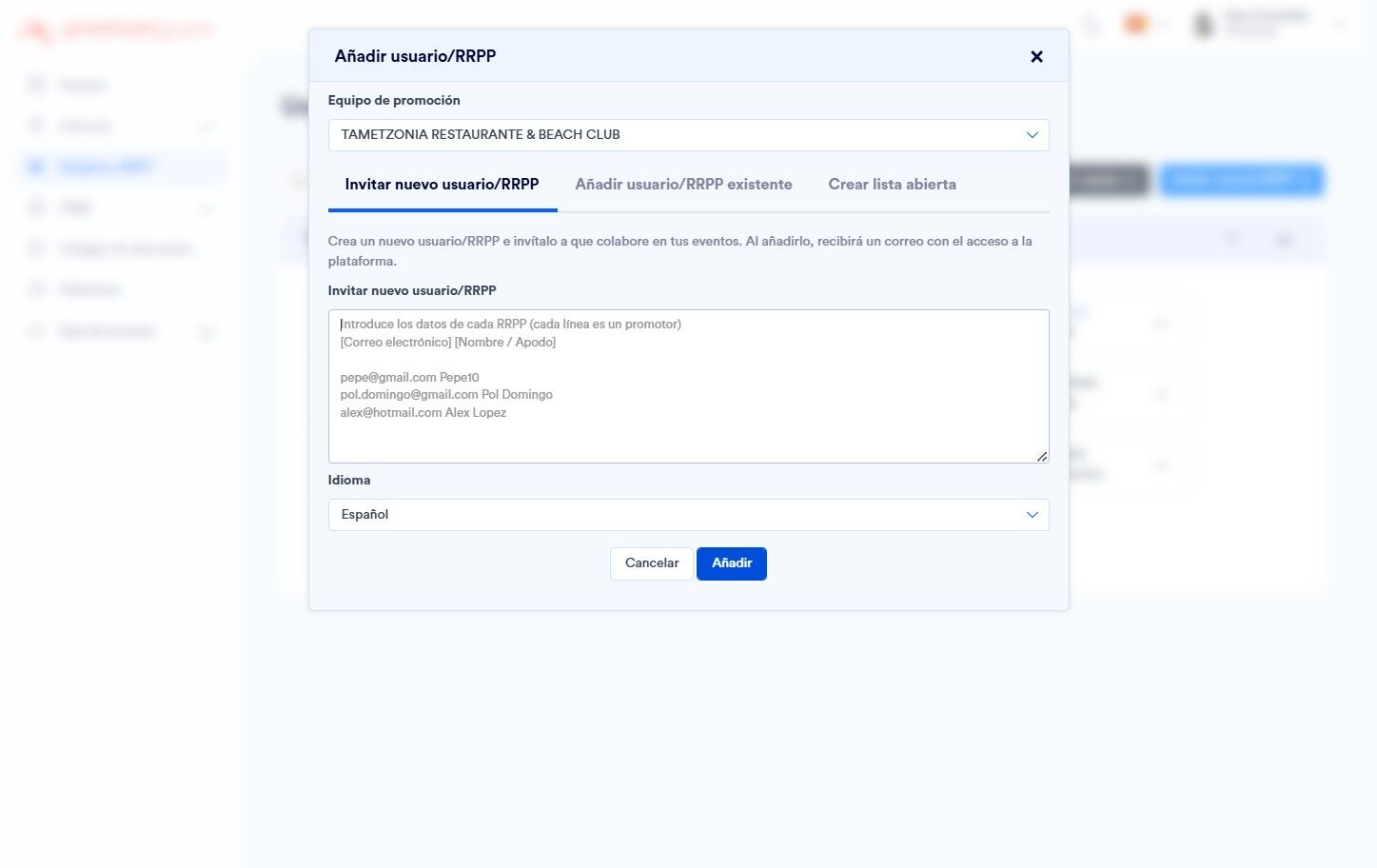Cancel with the Cancelar button
The height and width of the screenshot is (868, 1377).
(x=652, y=563)
